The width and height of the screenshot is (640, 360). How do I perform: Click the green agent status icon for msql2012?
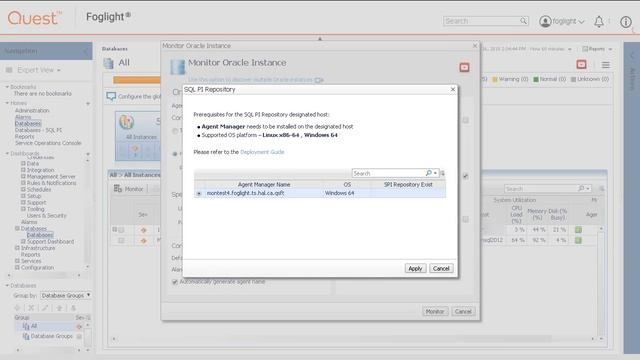click(578, 240)
